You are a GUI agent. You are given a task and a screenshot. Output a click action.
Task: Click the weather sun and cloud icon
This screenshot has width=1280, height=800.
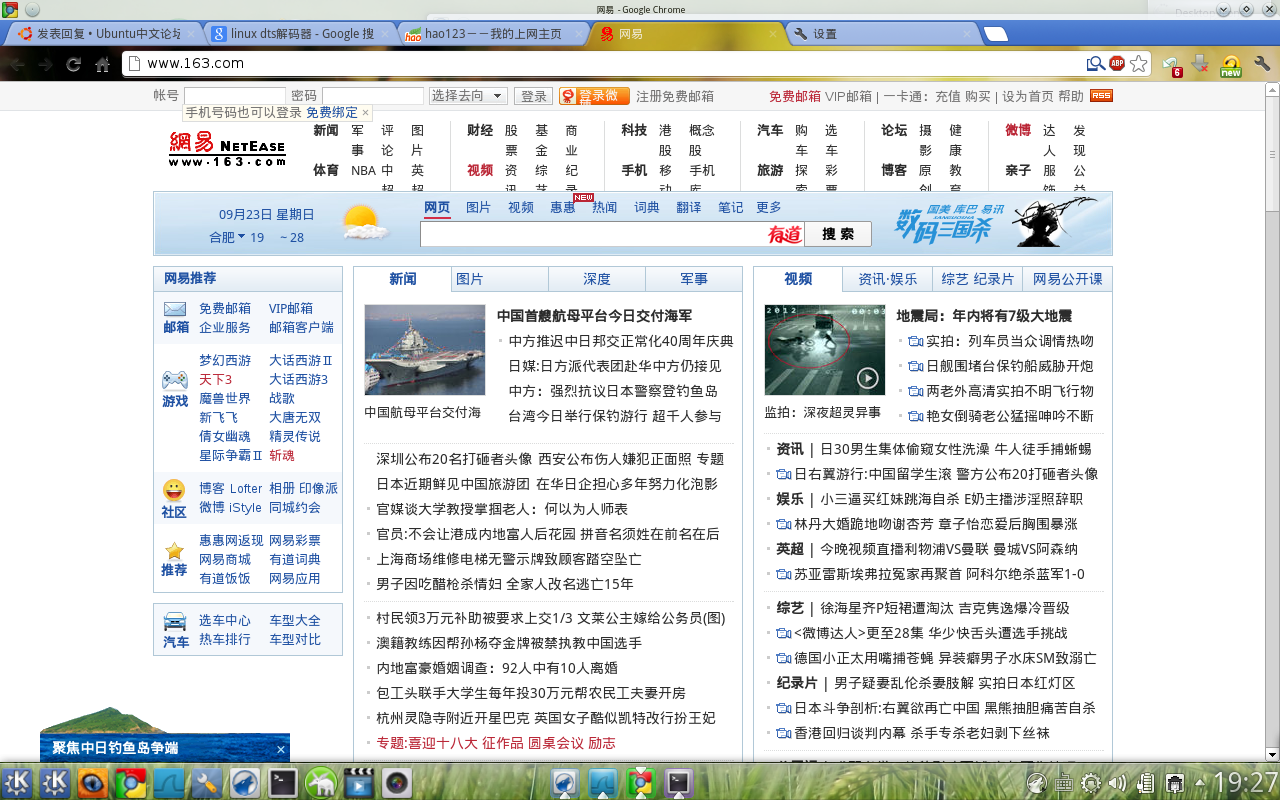(x=365, y=222)
